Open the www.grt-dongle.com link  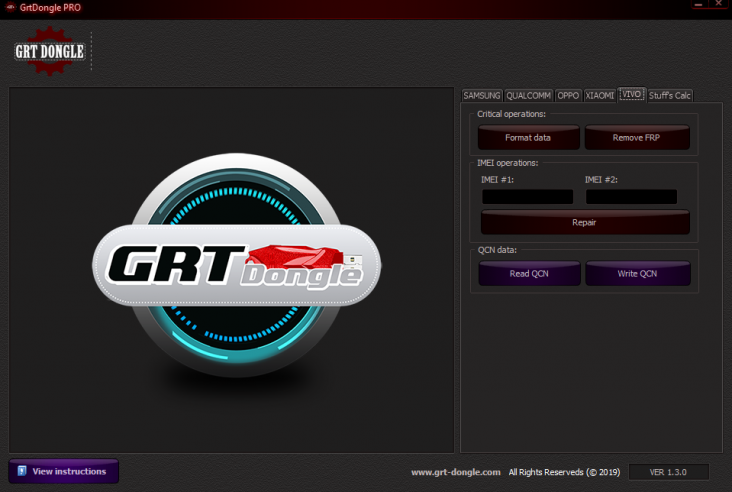click(456, 472)
